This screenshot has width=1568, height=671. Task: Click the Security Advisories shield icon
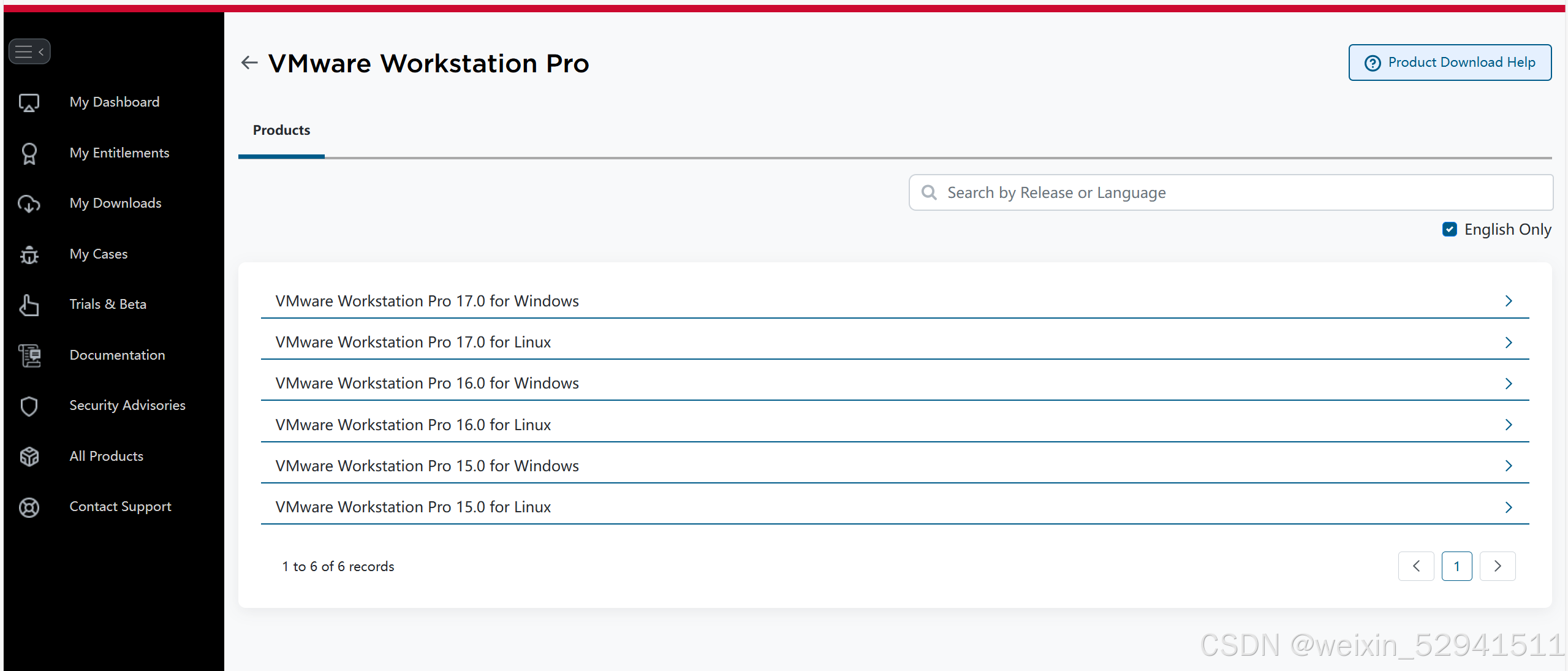(29, 406)
